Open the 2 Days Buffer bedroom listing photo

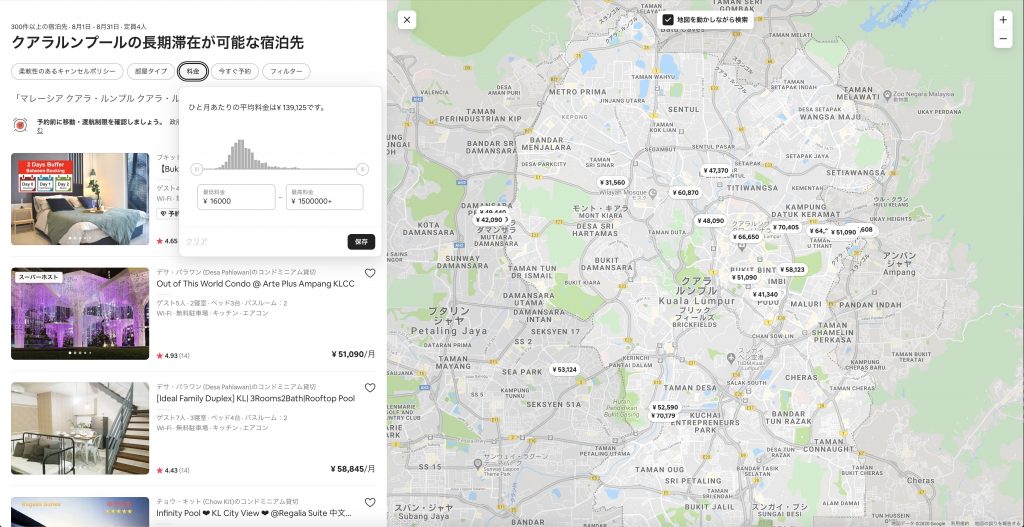pos(80,199)
